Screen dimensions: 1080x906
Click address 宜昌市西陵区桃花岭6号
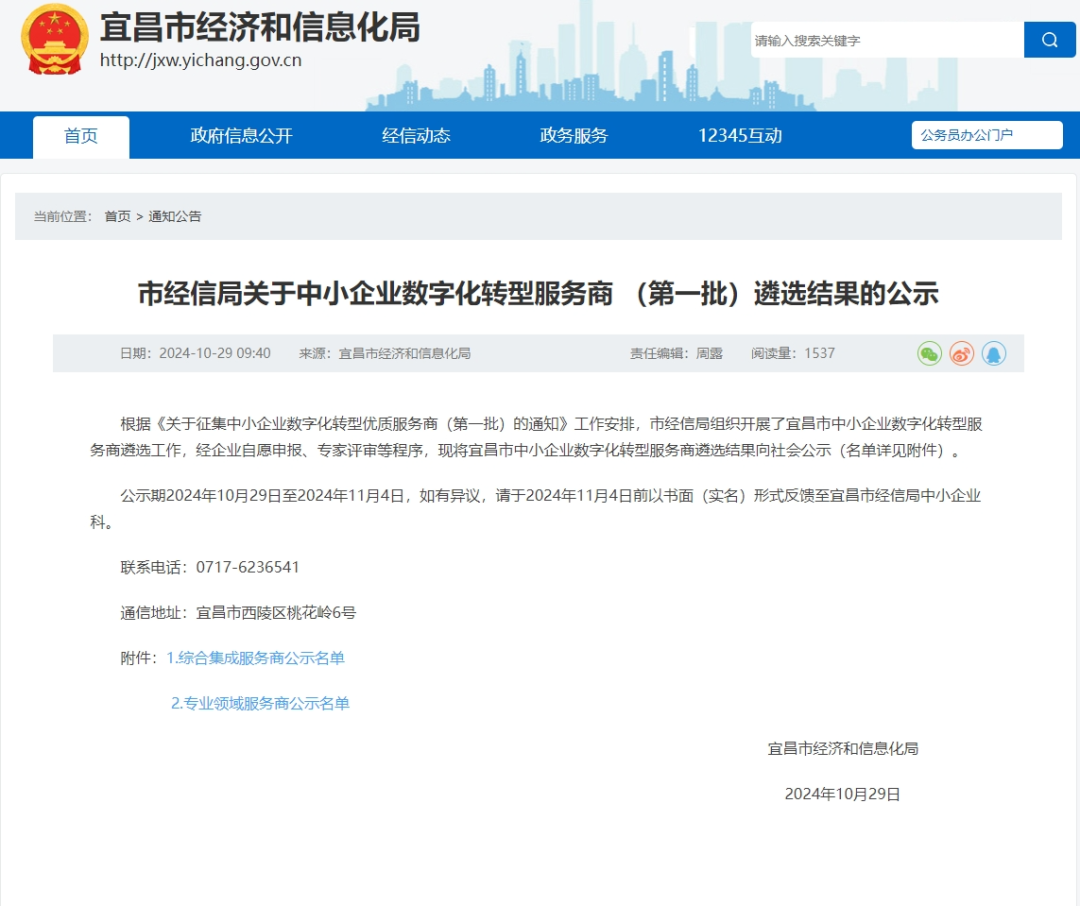[276, 612]
